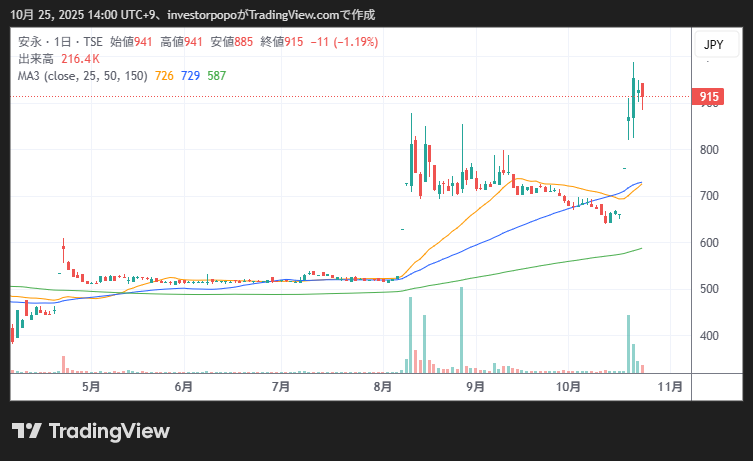Select 8月 on the time axis
This screenshot has width=753, height=461.
[x=381, y=386]
